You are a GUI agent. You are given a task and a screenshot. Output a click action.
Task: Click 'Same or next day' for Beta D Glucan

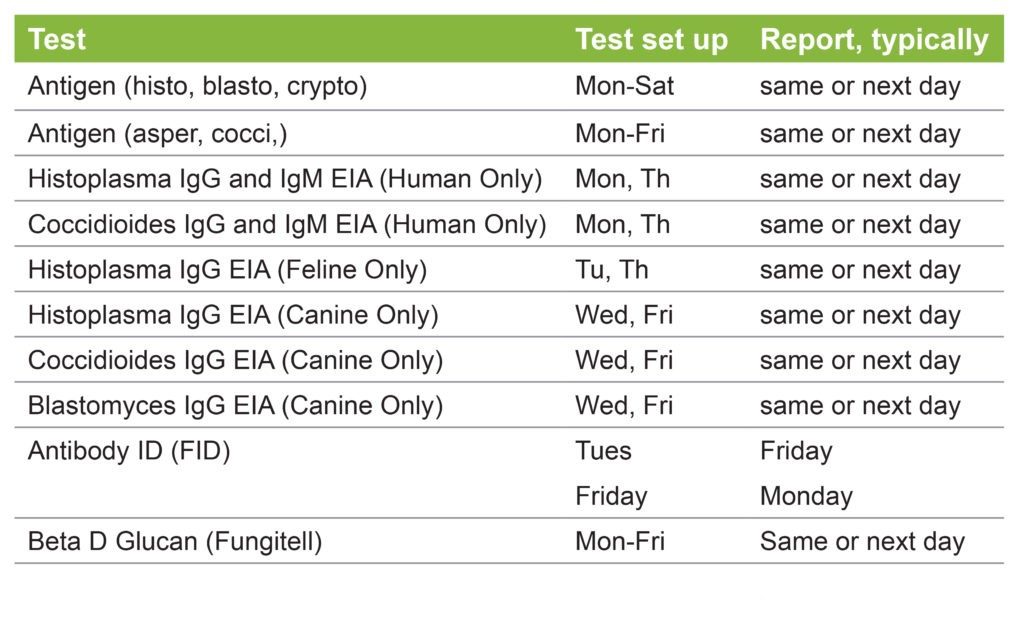pos(862,542)
